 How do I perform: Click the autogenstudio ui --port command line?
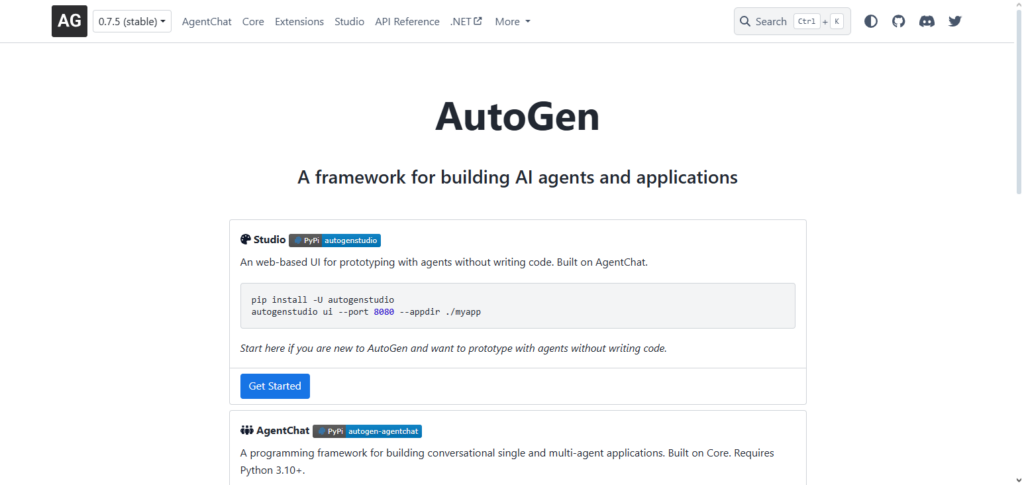366,311
